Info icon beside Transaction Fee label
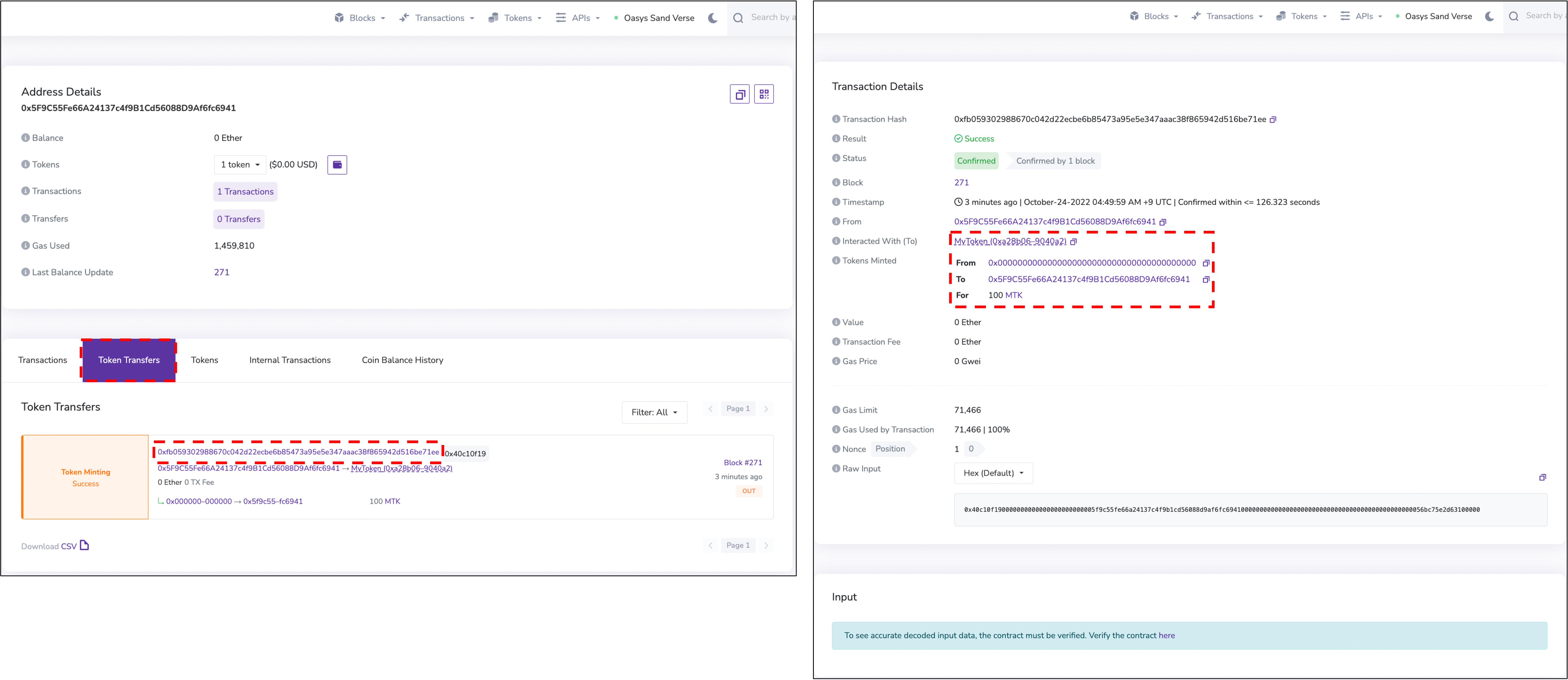The width and height of the screenshot is (1568, 680). (x=836, y=342)
